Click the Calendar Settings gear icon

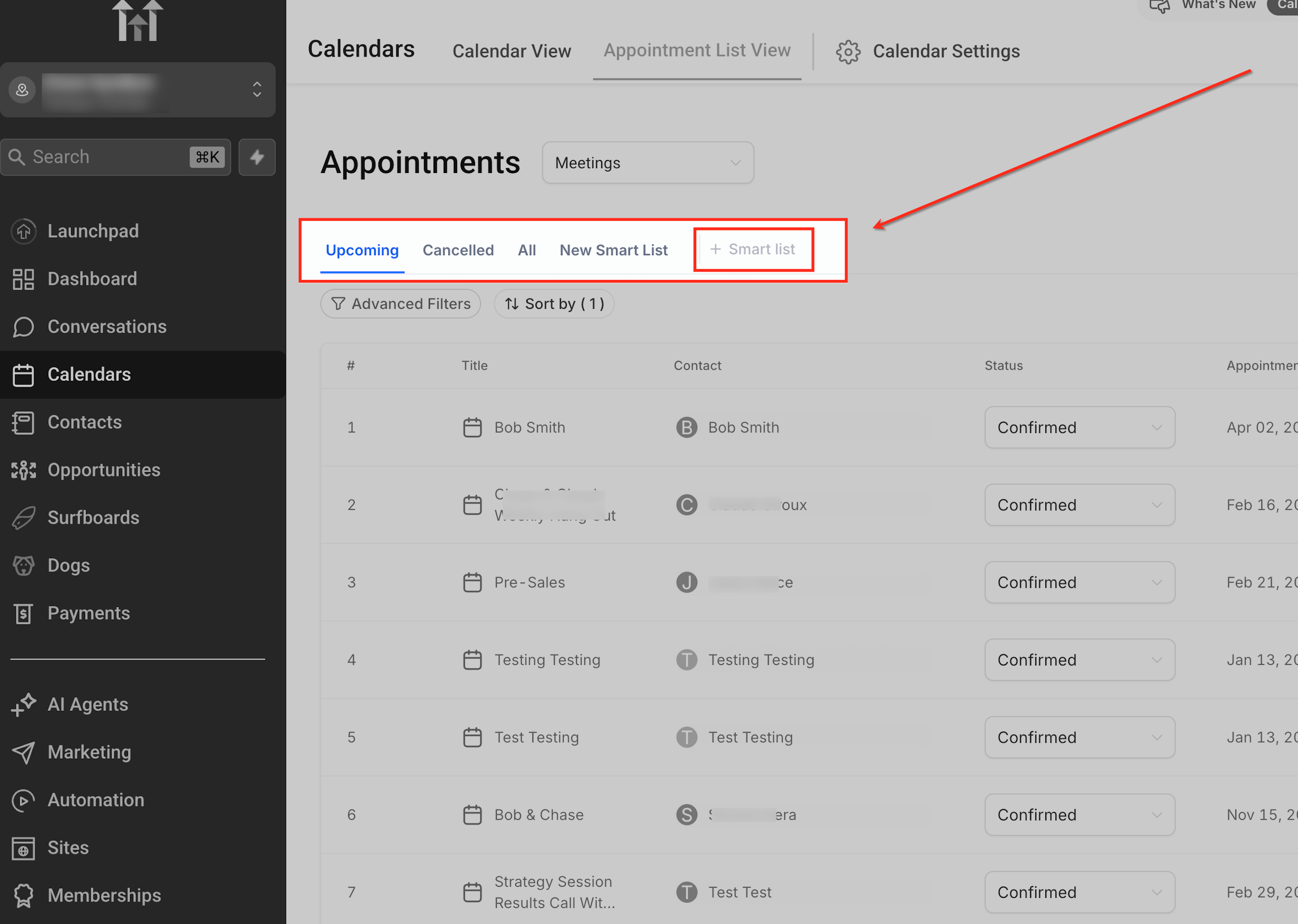848,52
